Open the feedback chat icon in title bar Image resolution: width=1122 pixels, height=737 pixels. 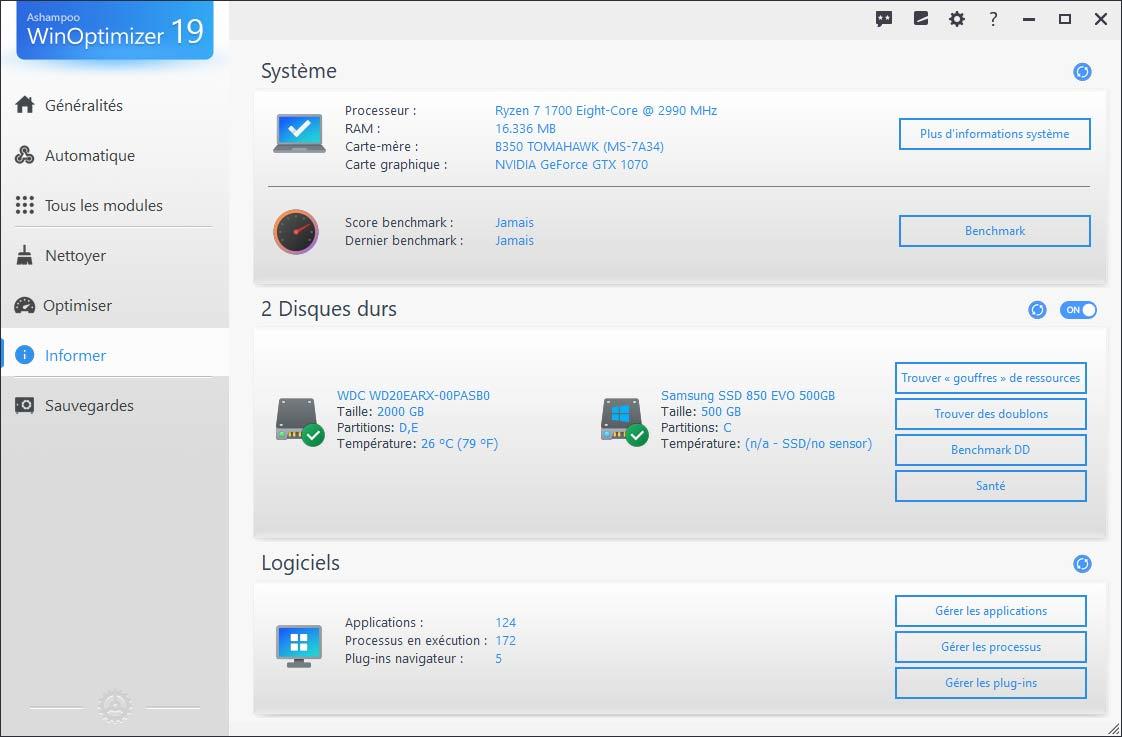coord(884,19)
